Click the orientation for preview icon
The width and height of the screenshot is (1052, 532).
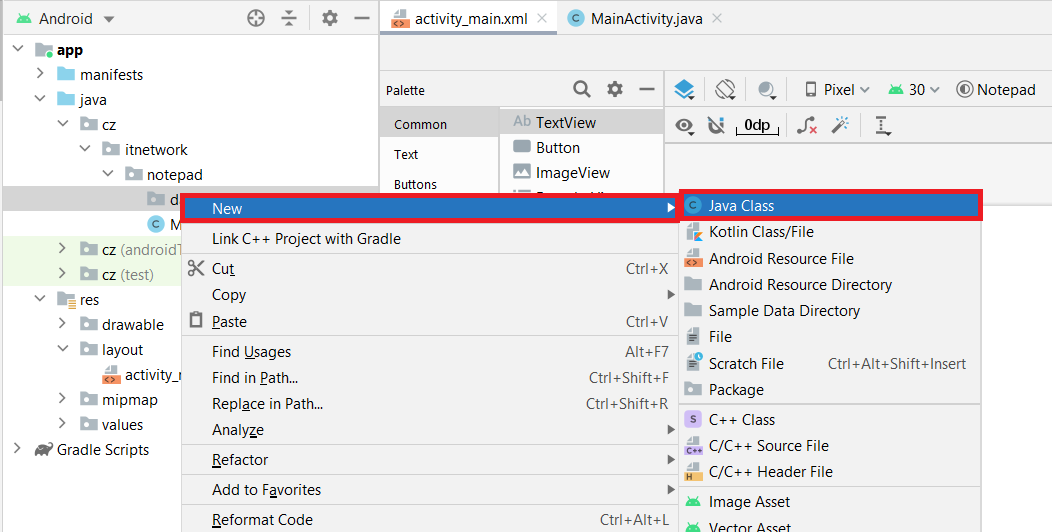click(726, 90)
